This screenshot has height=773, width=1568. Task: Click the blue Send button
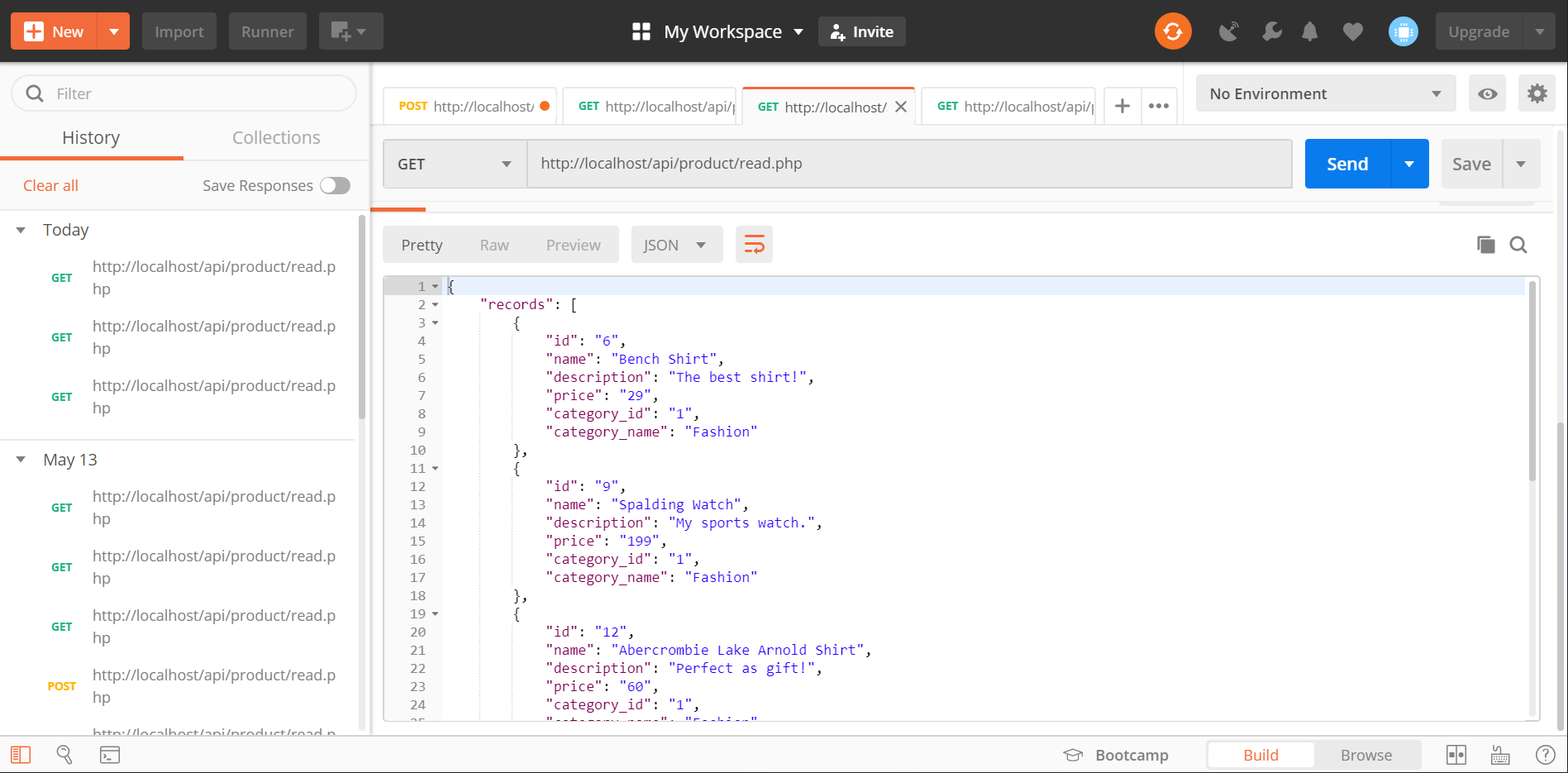[x=1348, y=164]
